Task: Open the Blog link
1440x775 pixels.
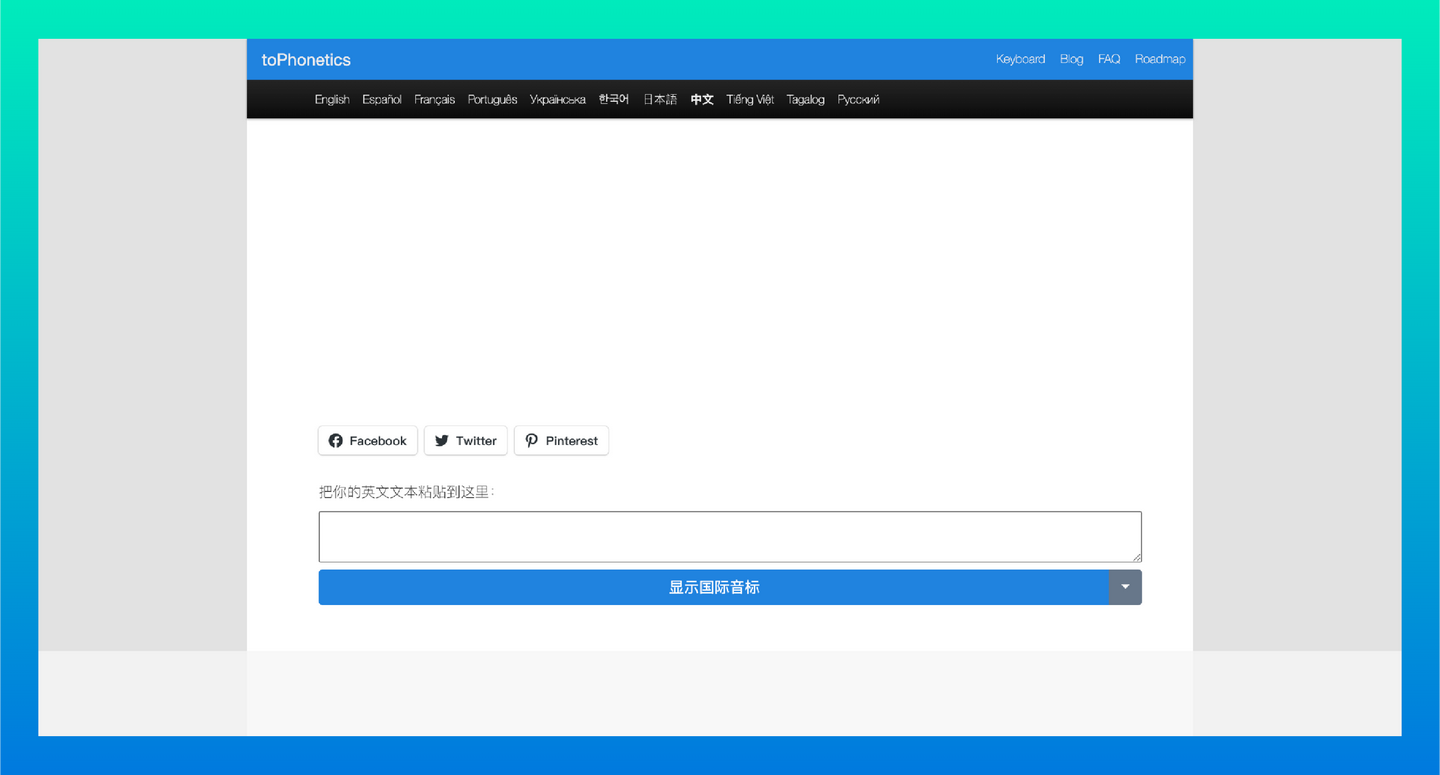Action: (1071, 59)
